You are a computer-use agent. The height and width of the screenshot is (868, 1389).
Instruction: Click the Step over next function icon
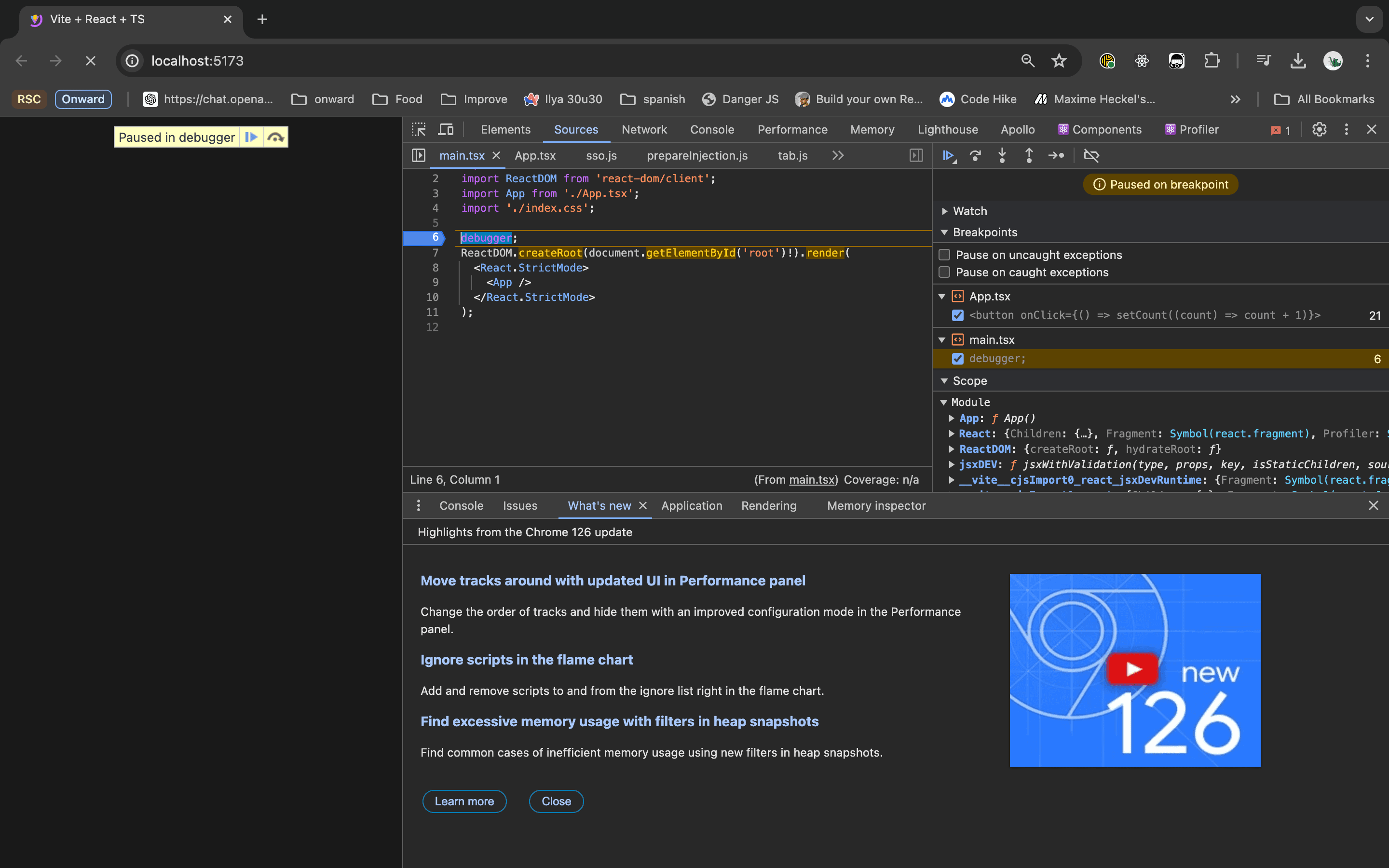pos(975,156)
